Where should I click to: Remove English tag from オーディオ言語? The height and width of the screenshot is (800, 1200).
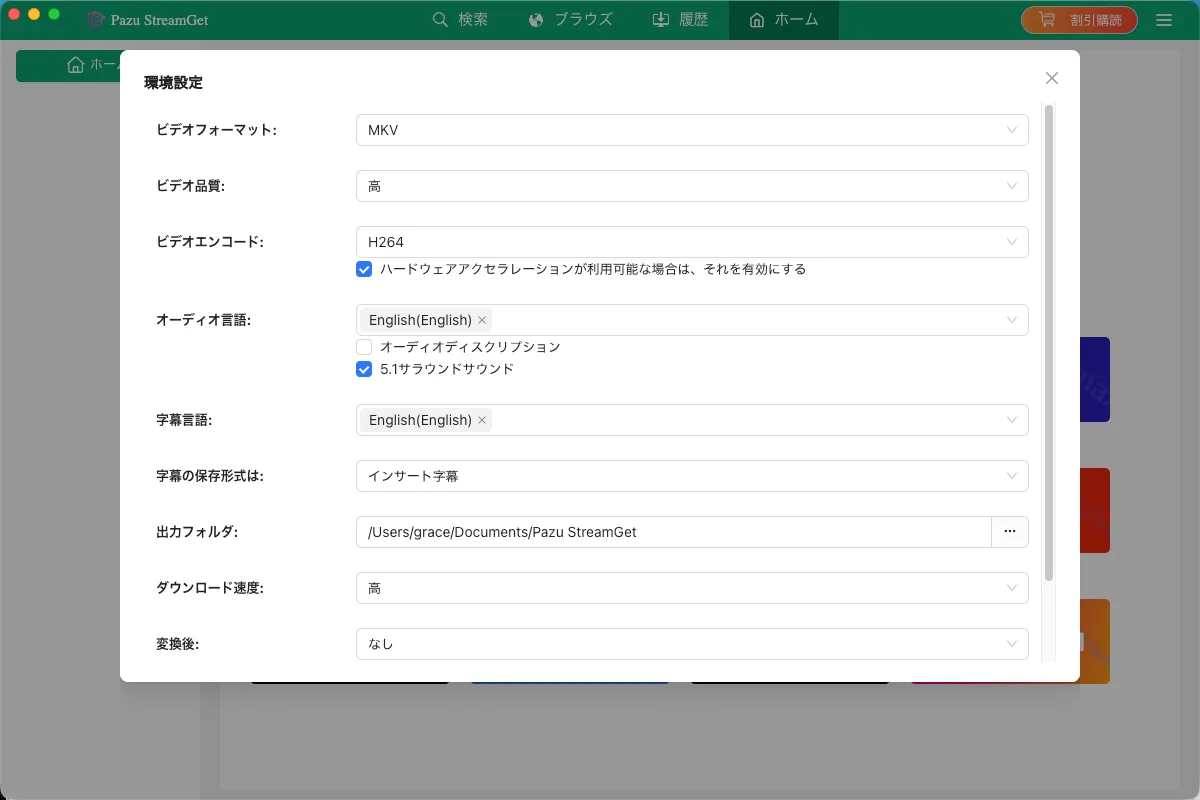(x=482, y=320)
